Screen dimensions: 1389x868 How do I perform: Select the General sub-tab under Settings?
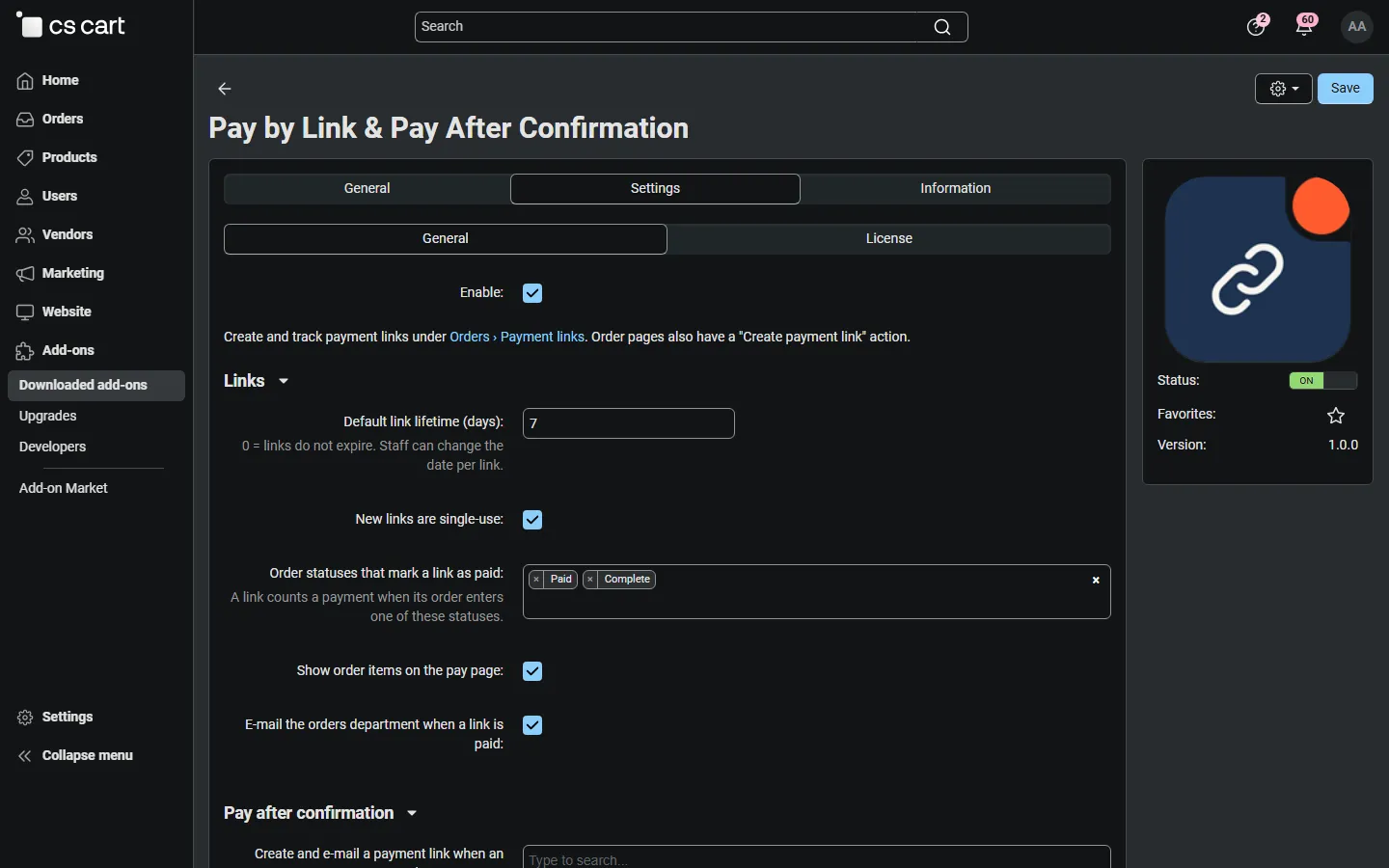coord(446,239)
